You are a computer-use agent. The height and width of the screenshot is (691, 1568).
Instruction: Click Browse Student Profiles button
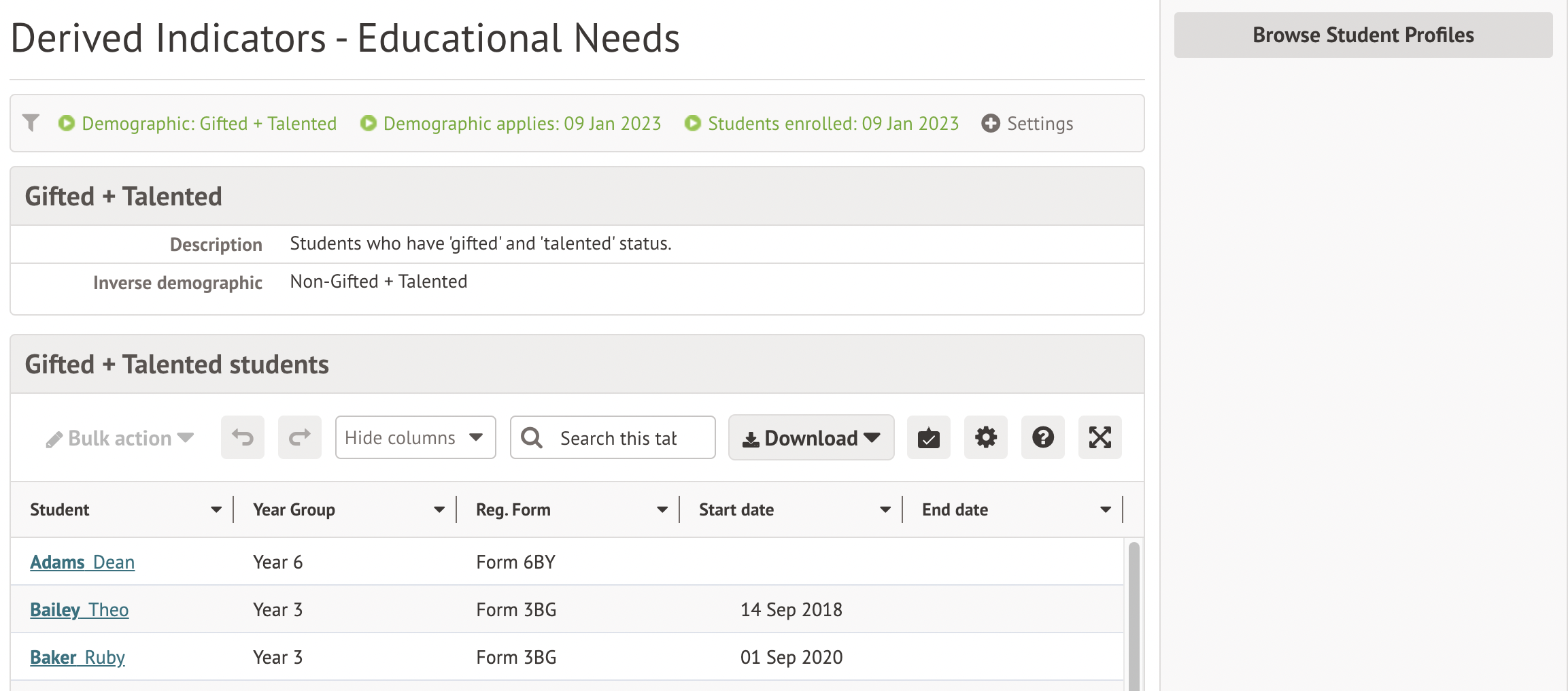(1363, 35)
